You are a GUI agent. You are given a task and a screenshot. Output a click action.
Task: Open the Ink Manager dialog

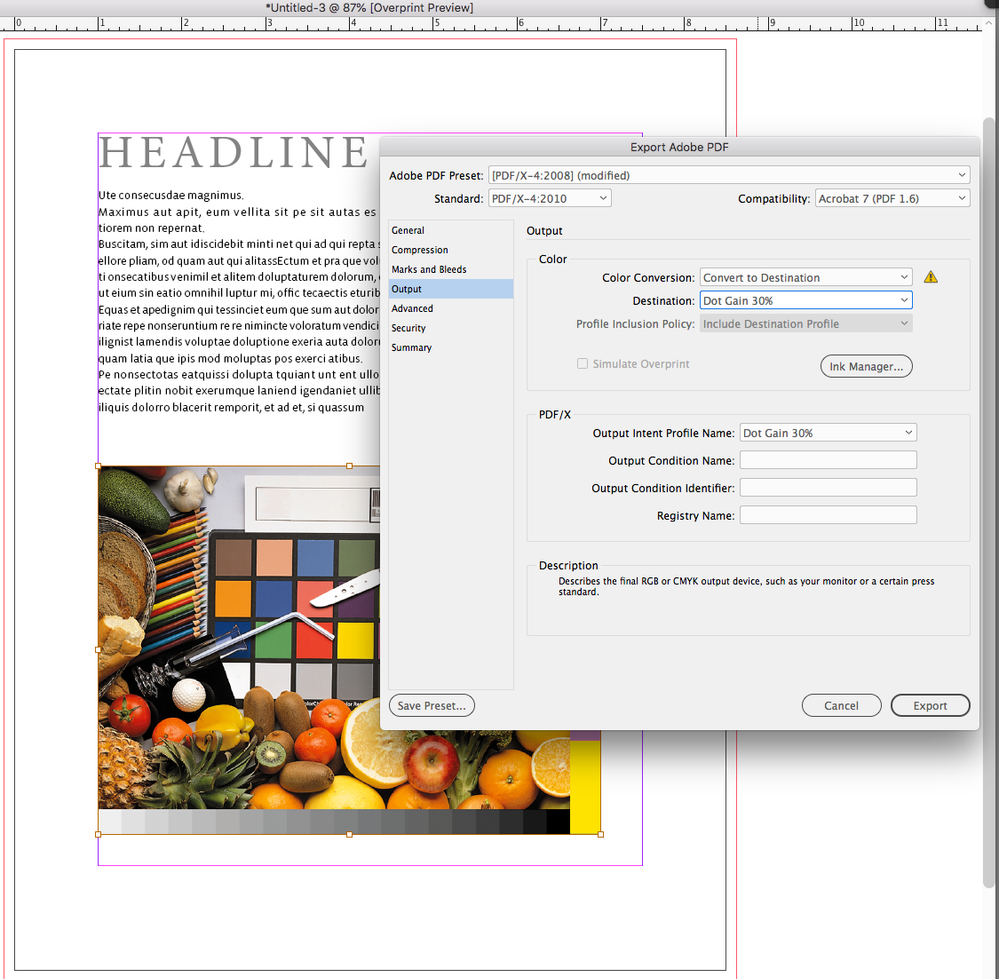(x=866, y=366)
